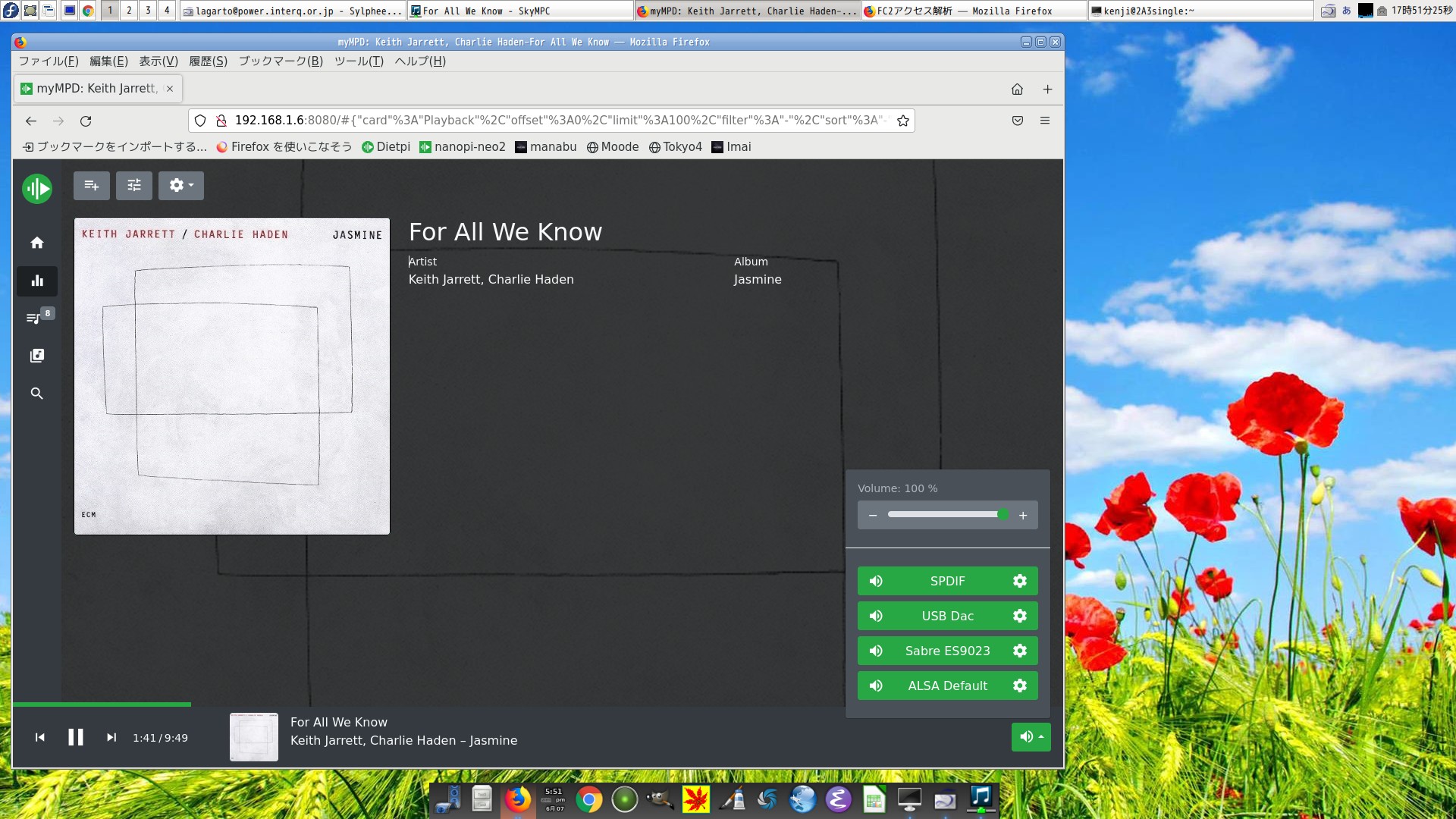
Task: Open the Search sidebar icon
Action: [x=36, y=394]
